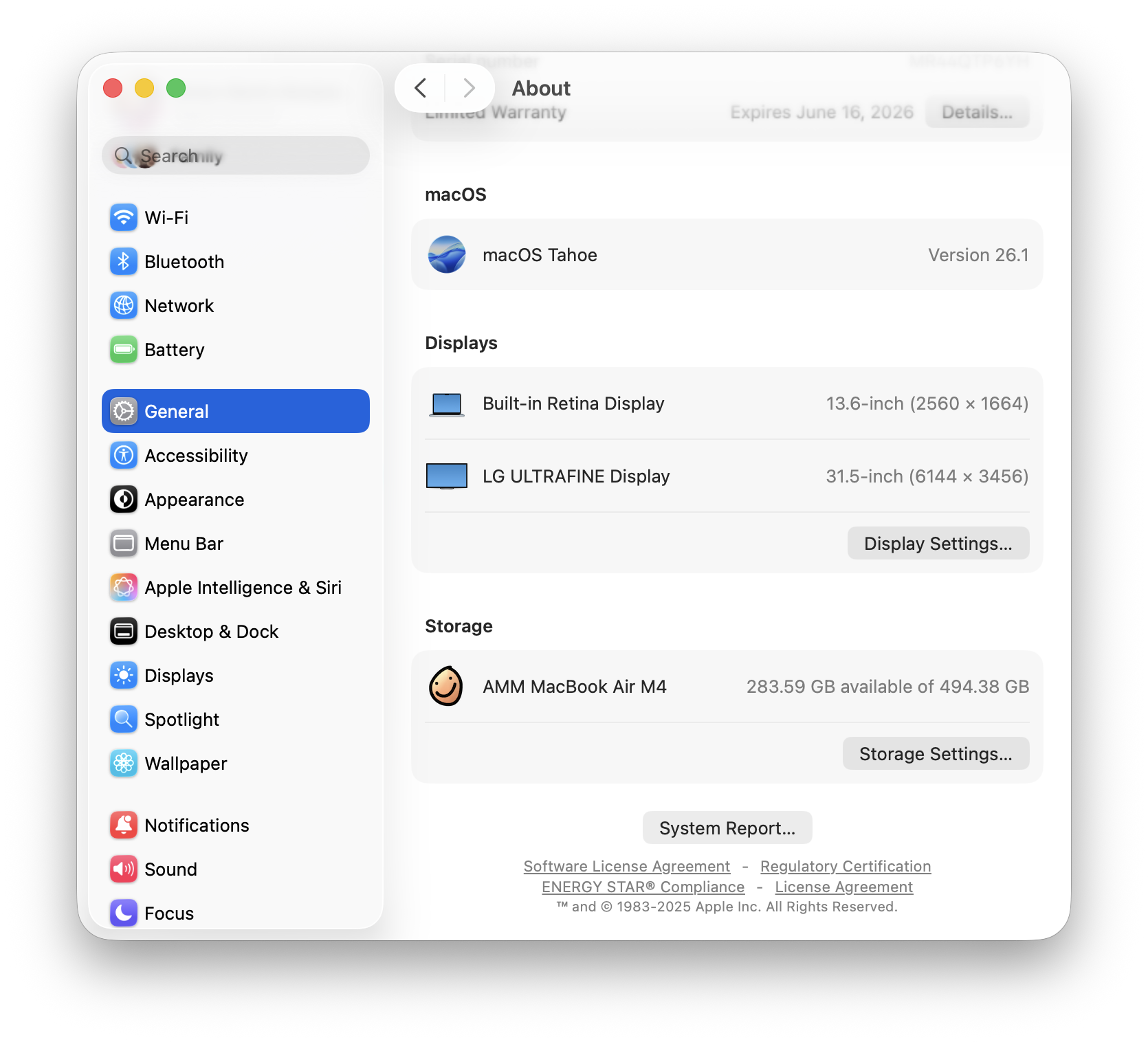
Task: Click the Sound speaker icon
Action: click(x=124, y=869)
